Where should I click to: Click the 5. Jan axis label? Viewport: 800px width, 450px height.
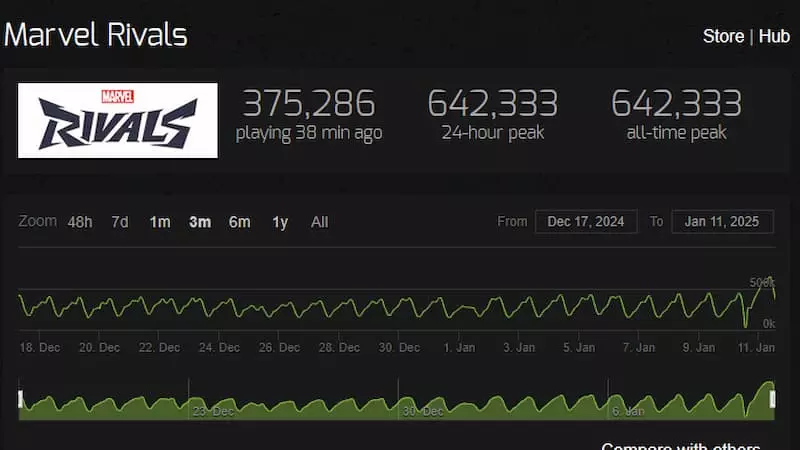point(579,347)
